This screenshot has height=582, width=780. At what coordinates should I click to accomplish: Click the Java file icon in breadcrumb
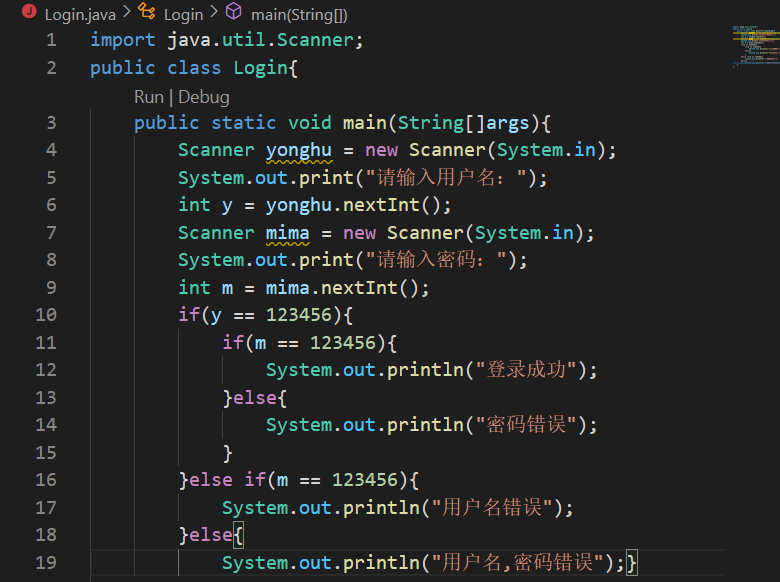click(29, 11)
